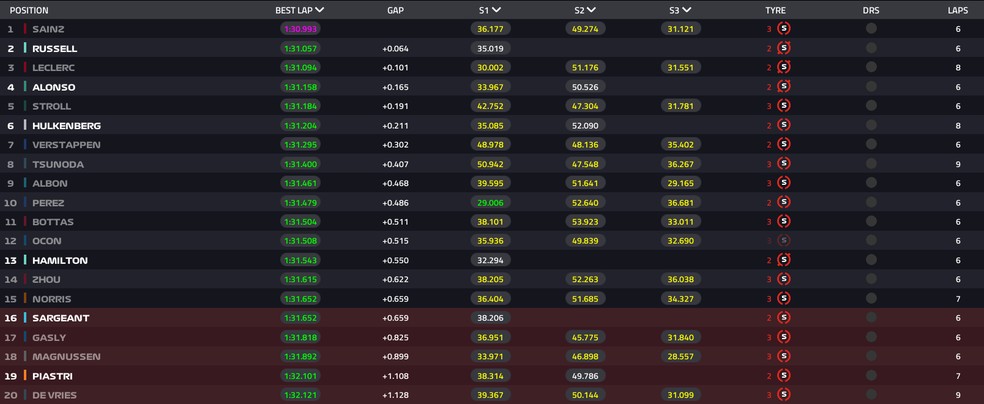This screenshot has width=984, height=404.
Task: Click the DRS column header
Action: (x=871, y=10)
